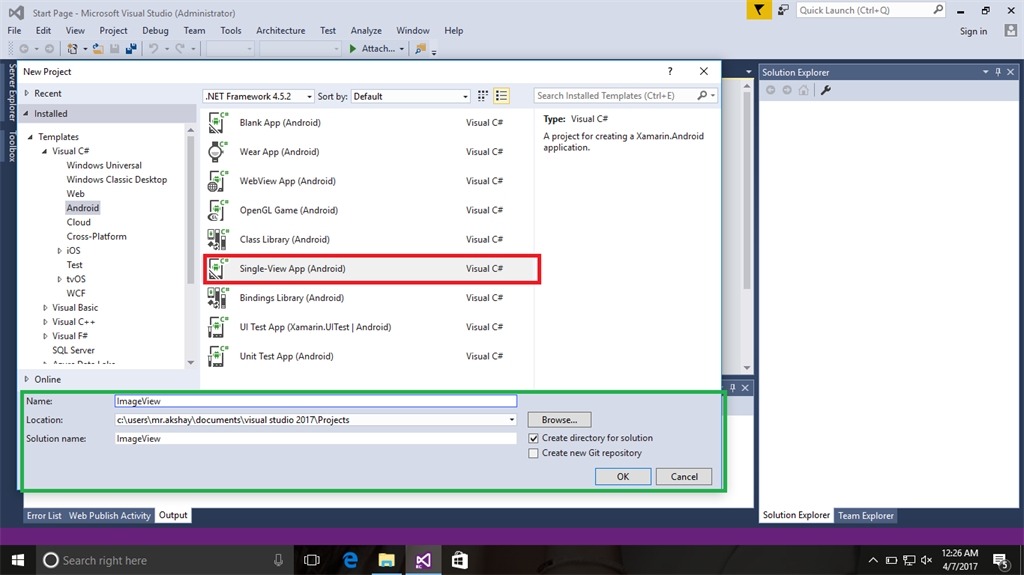Click the Redo toolbar icon

[x=180, y=49]
